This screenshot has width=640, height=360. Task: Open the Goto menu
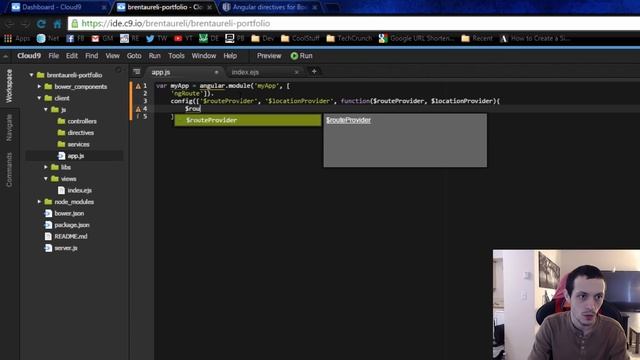(134, 56)
